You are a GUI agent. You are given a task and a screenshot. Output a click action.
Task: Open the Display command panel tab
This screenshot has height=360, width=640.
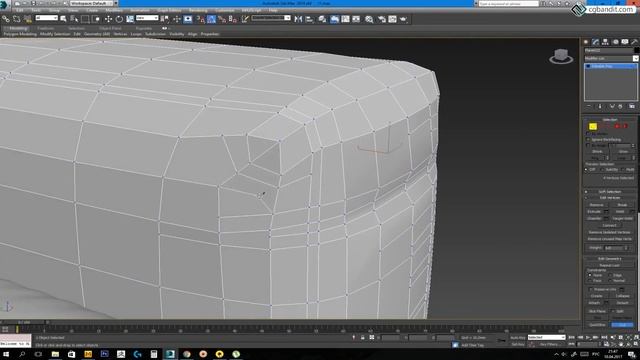pyautogui.click(x=625, y=42)
